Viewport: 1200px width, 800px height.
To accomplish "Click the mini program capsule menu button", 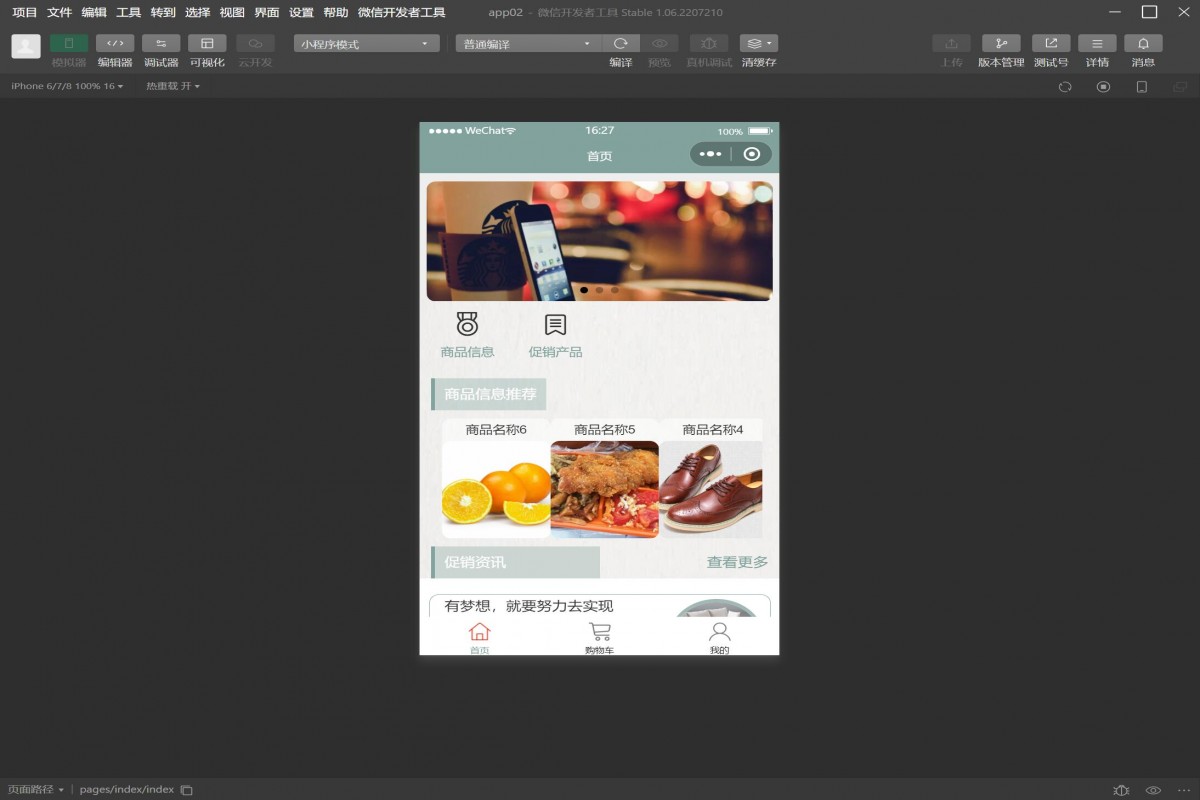I will [712, 154].
